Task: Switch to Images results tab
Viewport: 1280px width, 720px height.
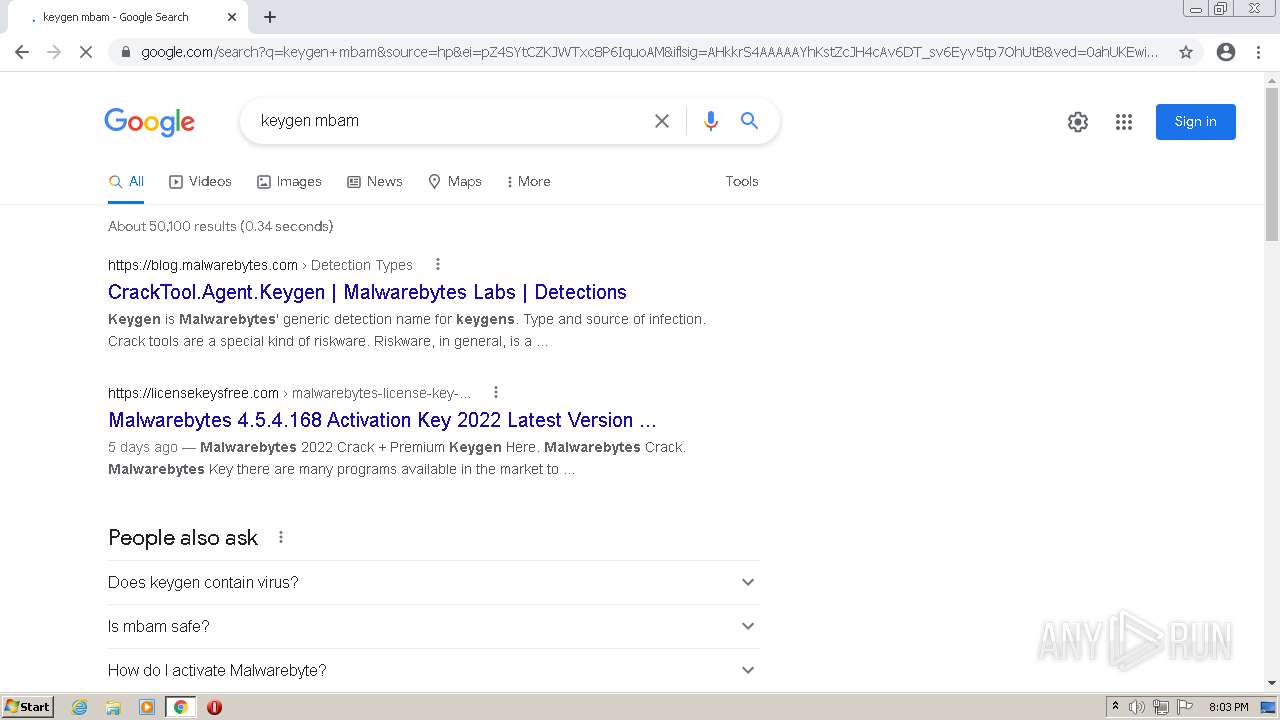Action: pyautogui.click(x=289, y=181)
